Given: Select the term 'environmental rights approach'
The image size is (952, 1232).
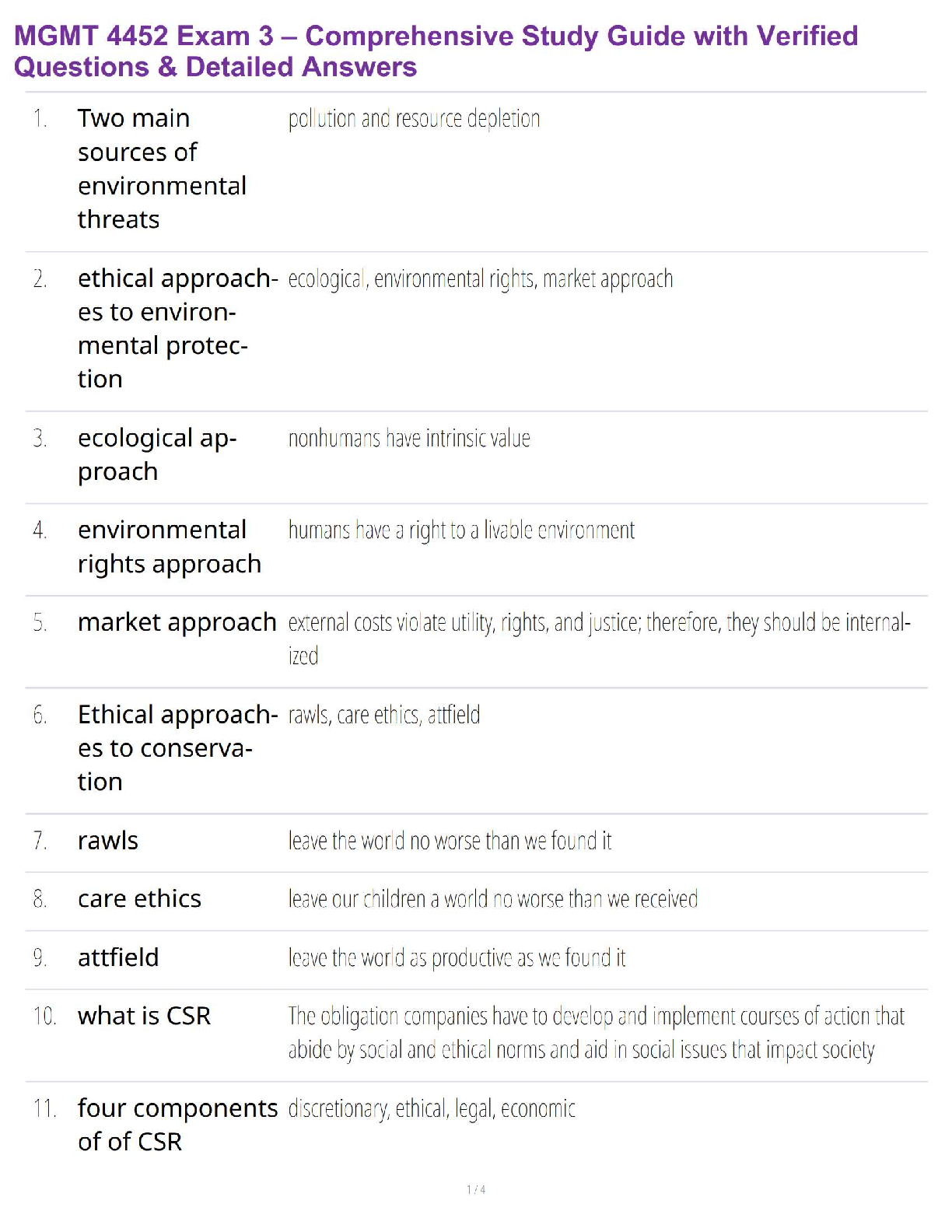Looking at the screenshot, I should pos(170,547).
